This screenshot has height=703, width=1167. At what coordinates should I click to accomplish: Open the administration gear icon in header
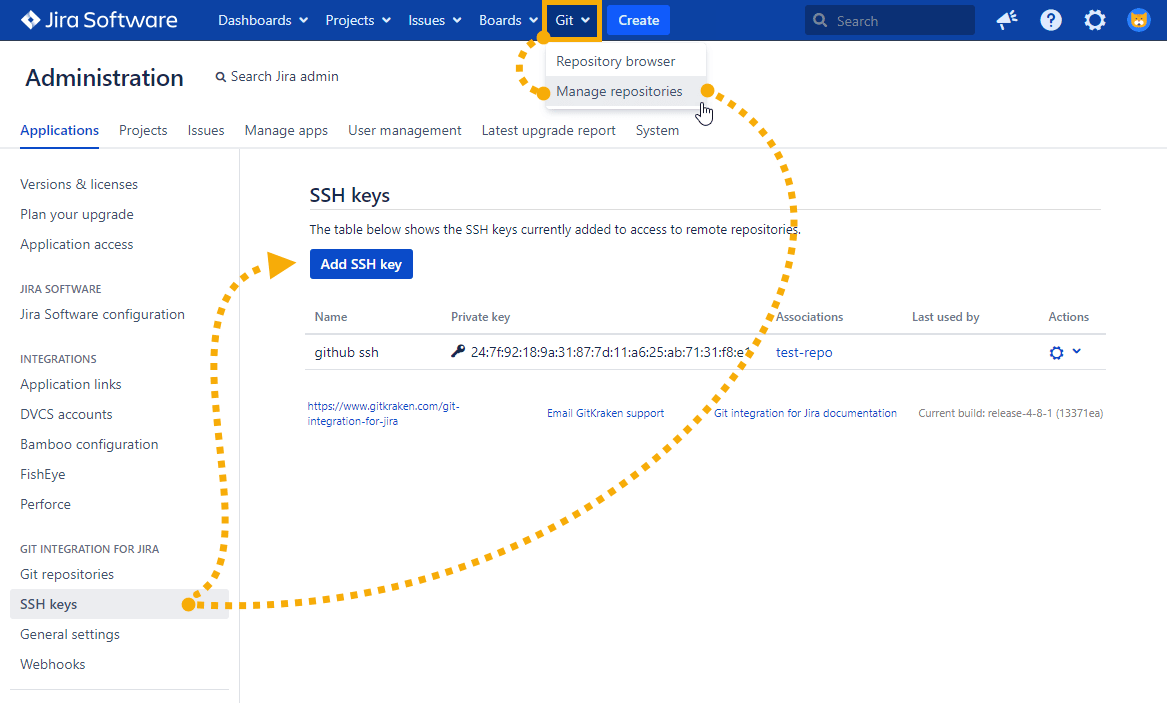coord(1094,20)
